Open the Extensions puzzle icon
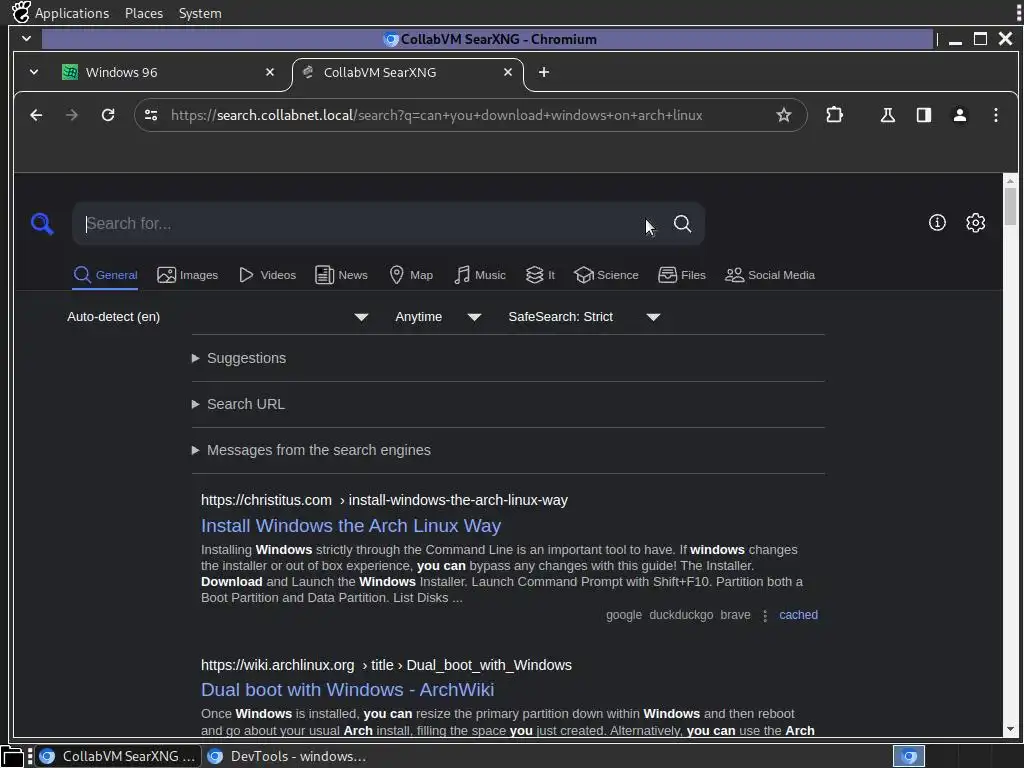Image resolution: width=1024 pixels, height=768 pixels. point(834,115)
